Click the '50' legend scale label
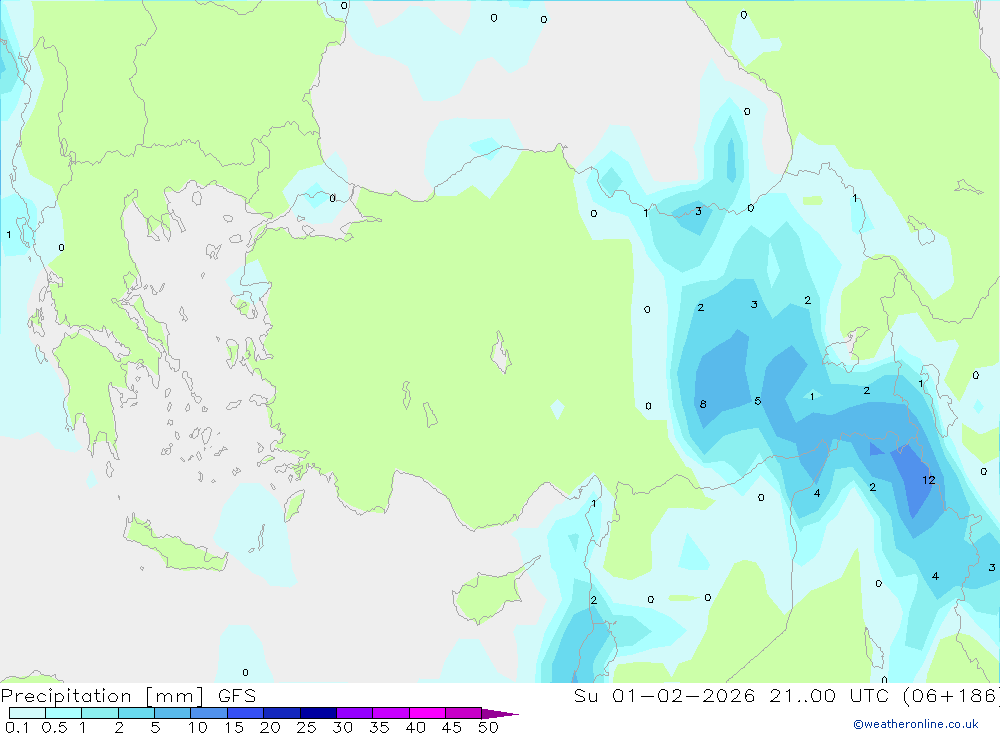 pos(488,727)
